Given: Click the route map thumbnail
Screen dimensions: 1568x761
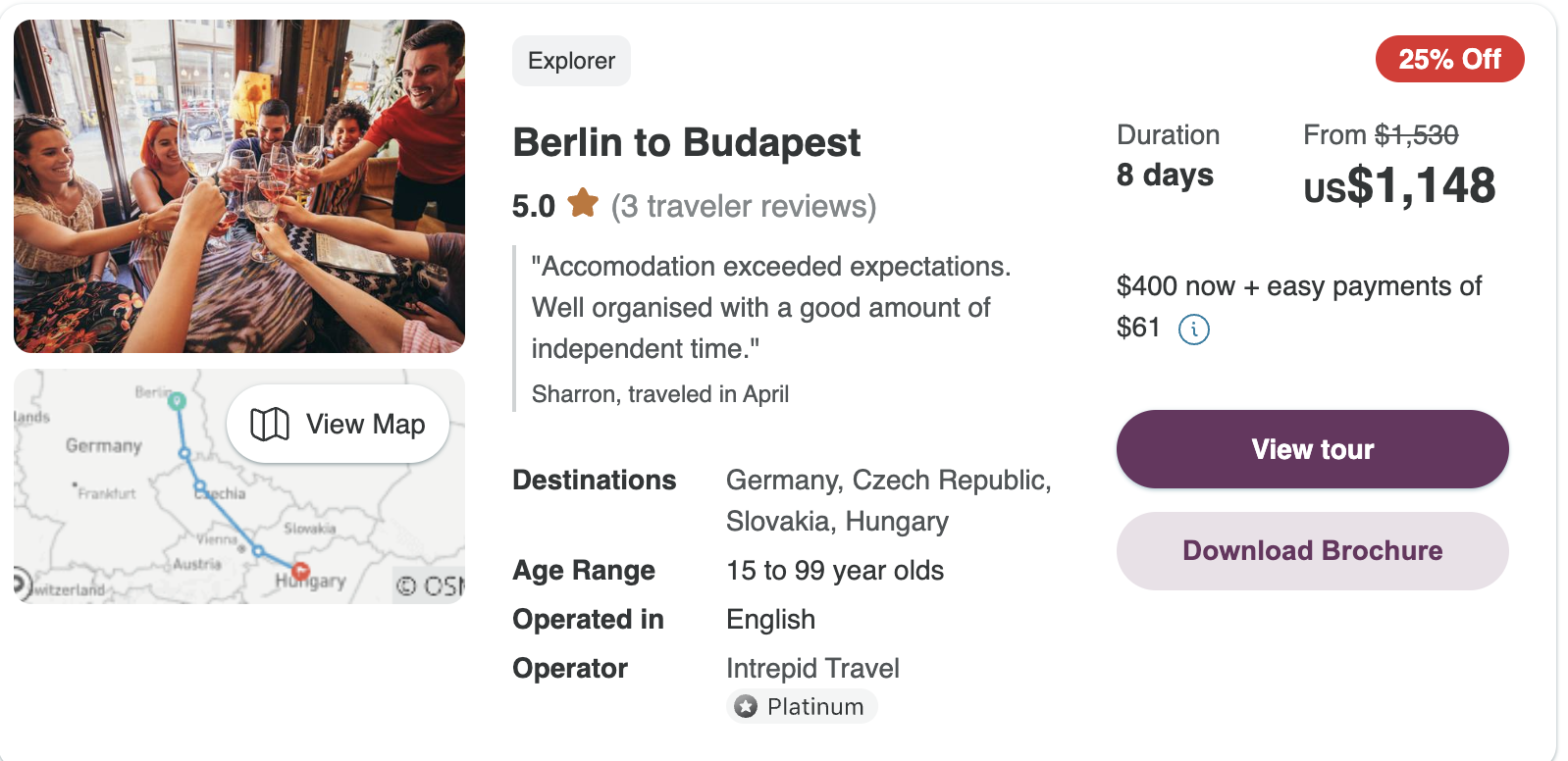Looking at the screenshot, I should point(239,486).
